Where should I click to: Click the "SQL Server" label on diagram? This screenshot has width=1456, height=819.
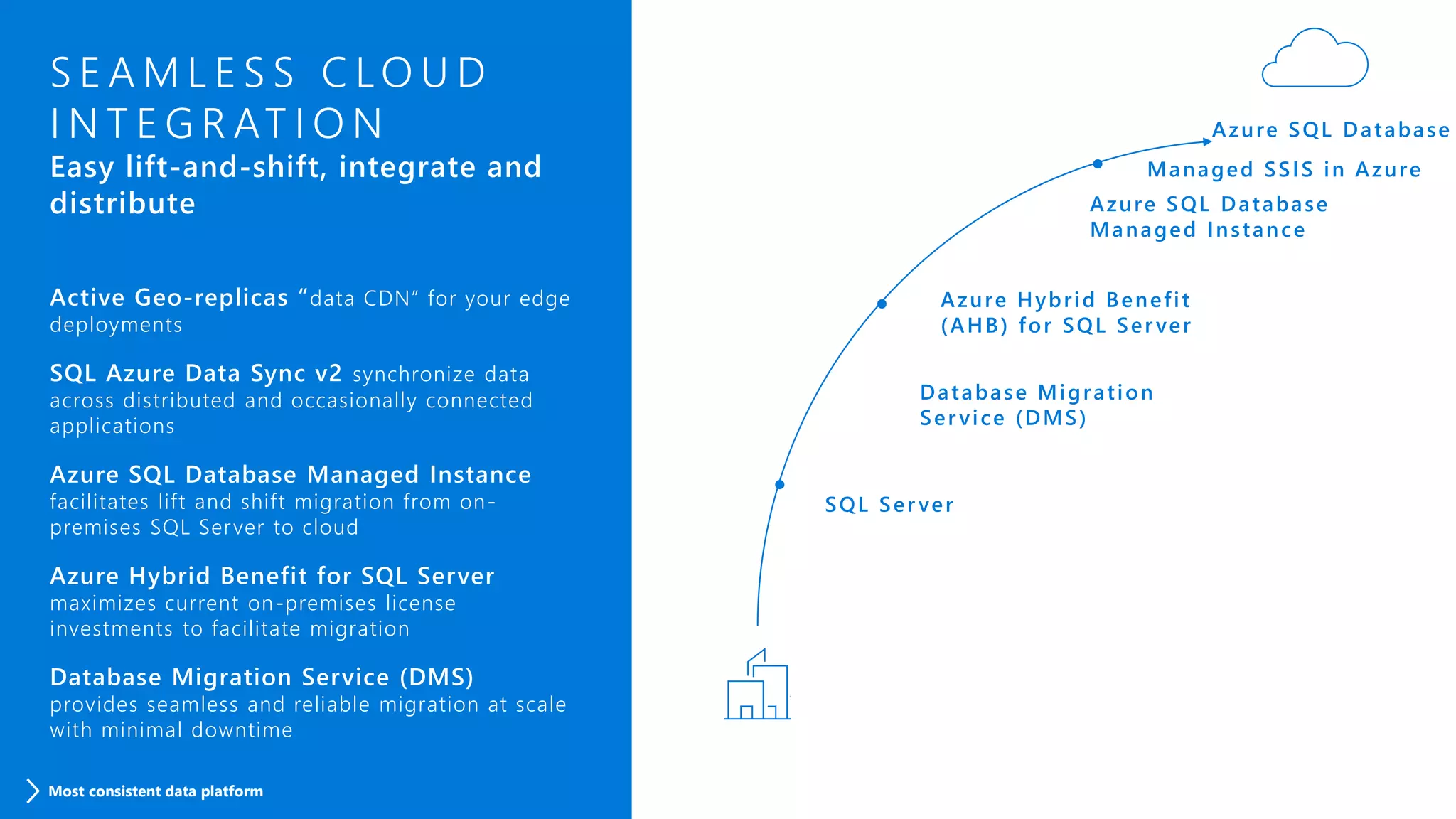[x=889, y=505]
